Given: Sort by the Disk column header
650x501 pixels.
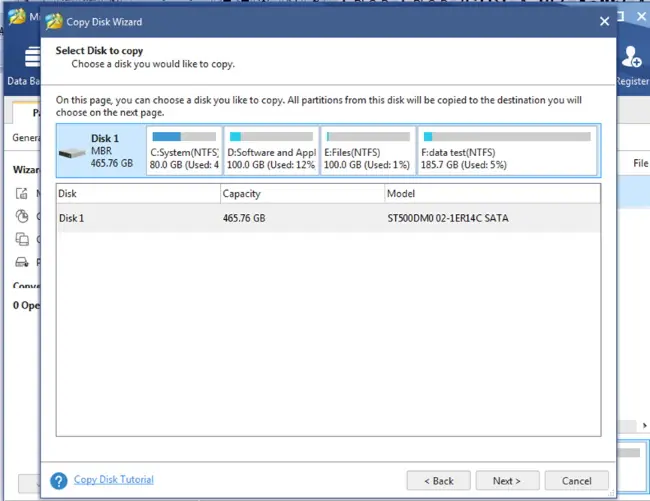Looking at the screenshot, I should click(x=138, y=194).
